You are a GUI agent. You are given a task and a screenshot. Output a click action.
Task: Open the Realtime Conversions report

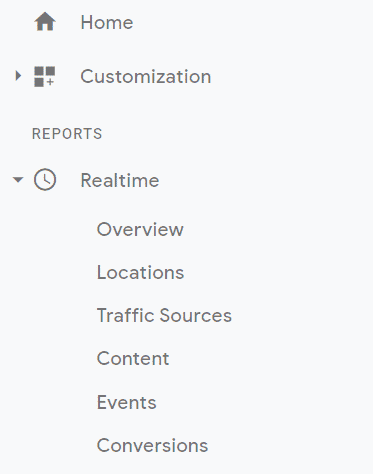click(152, 445)
